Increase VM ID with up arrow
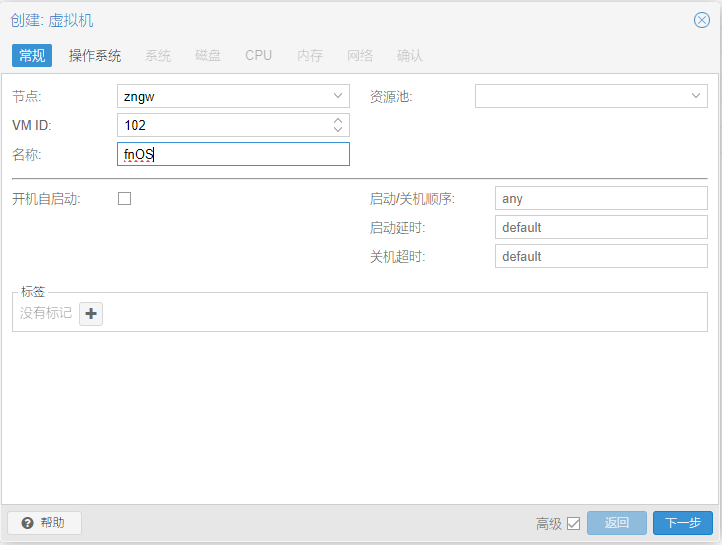Screen dimensions: 722x545 338,120
